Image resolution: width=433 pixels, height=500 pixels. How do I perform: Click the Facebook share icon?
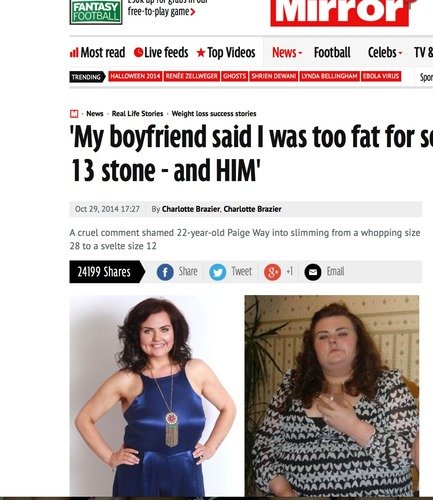point(165,272)
